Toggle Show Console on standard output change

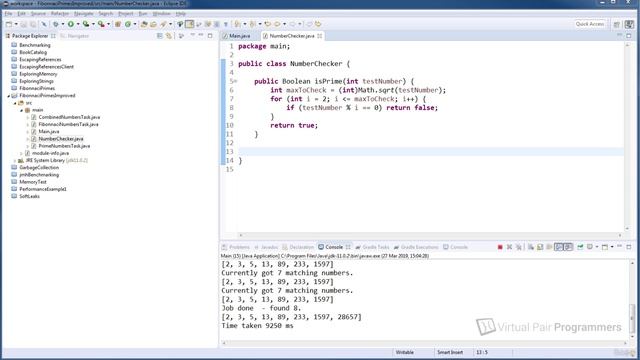point(559,247)
